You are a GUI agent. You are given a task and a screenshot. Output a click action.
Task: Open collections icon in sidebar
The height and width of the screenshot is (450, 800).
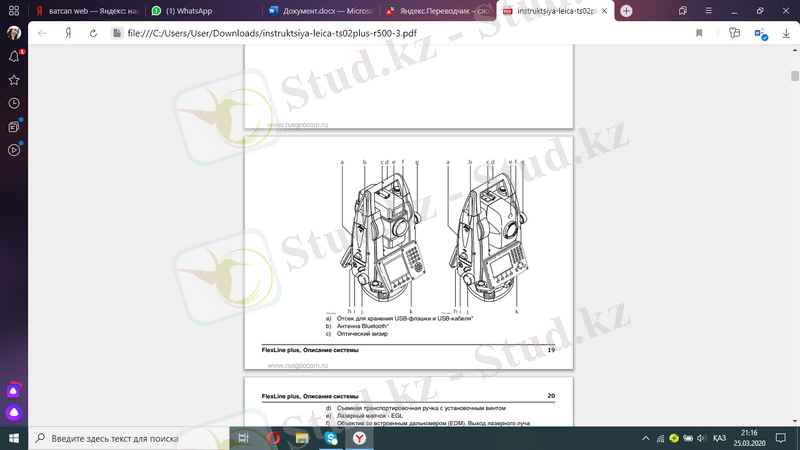(x=14, y=127)
